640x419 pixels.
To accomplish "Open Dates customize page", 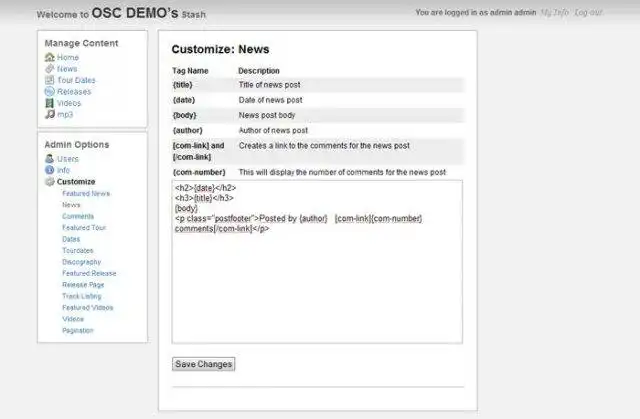I will click(x=71, y=239).
